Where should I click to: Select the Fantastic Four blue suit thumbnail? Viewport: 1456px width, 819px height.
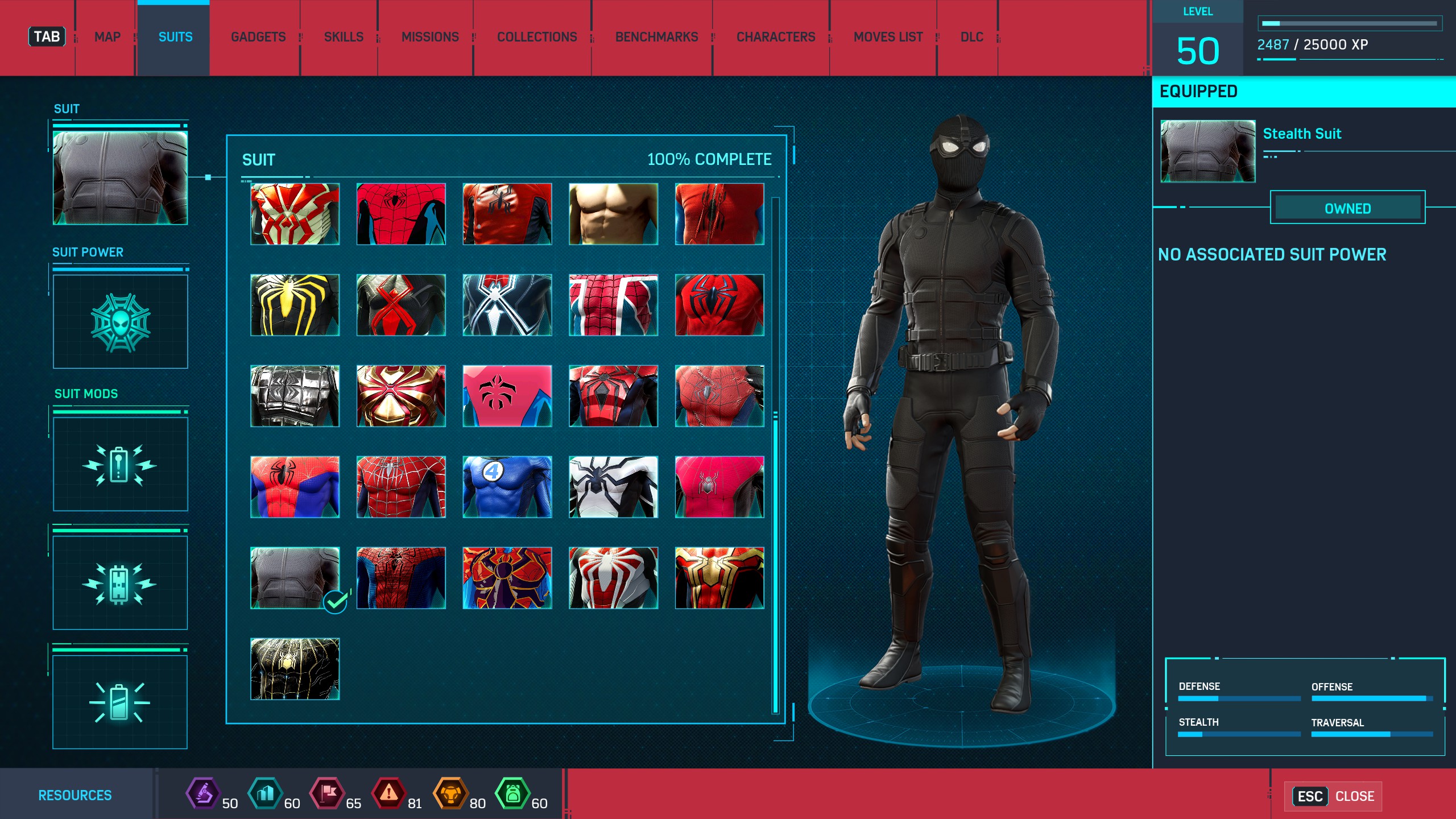(507, 487)
